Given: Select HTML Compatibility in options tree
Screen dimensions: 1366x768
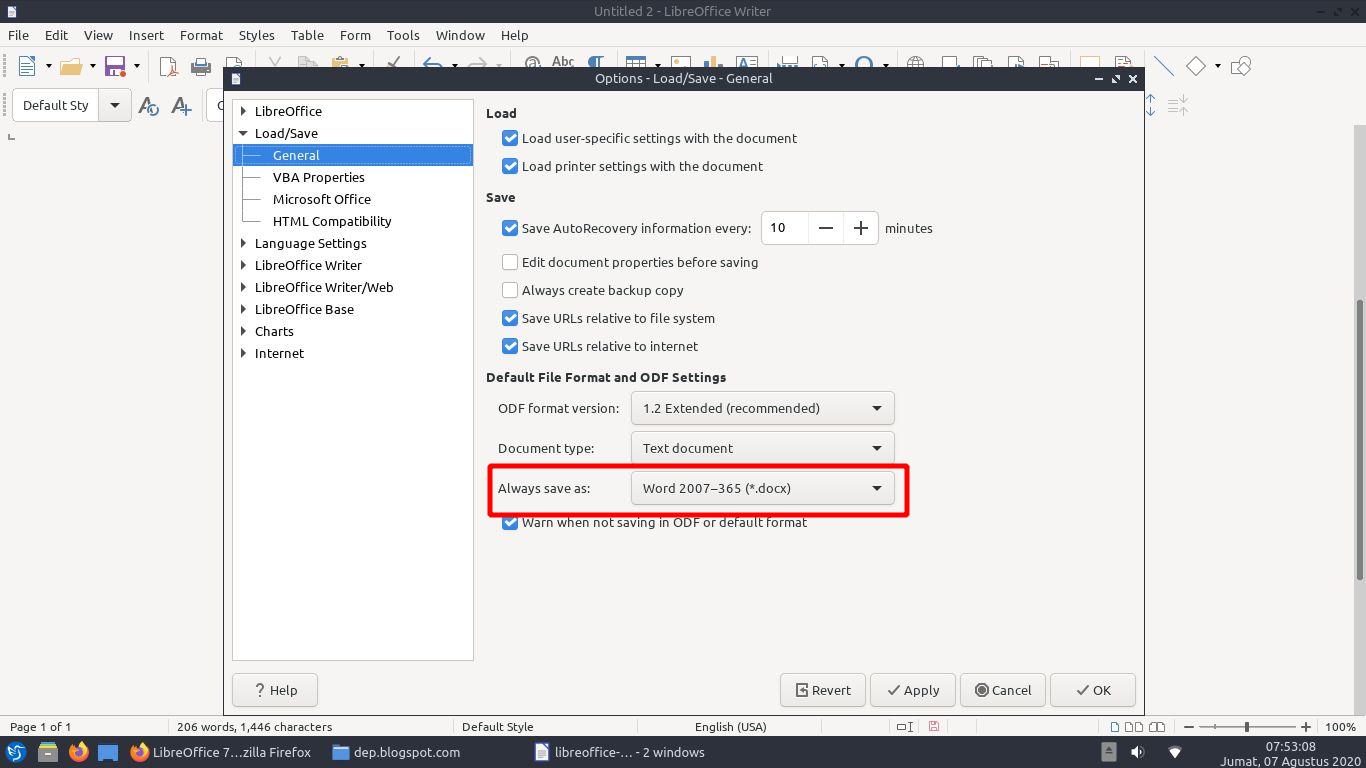Looking at the screenshot, I should (x=332, y=221).
